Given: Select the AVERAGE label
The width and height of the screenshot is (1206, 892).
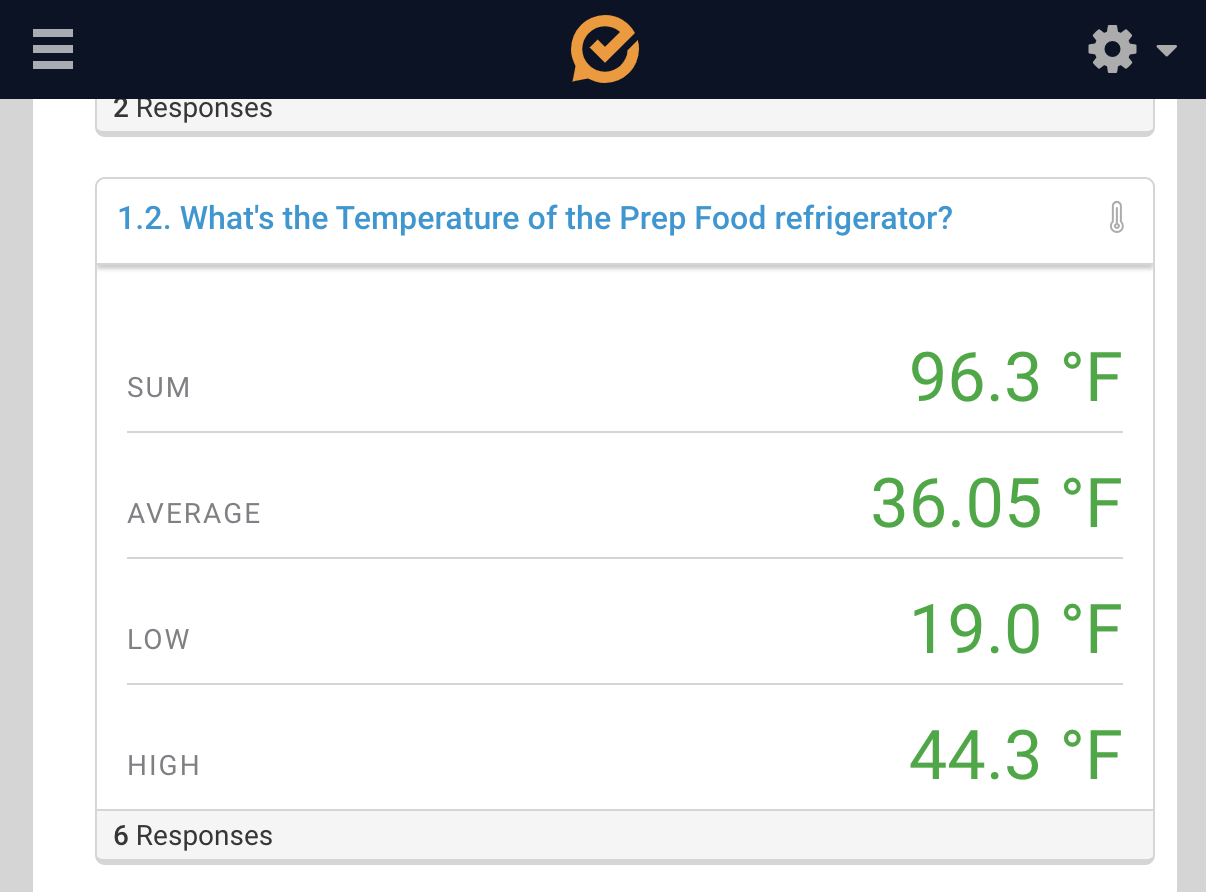Looking at the screenshot, I should (194, 513).
